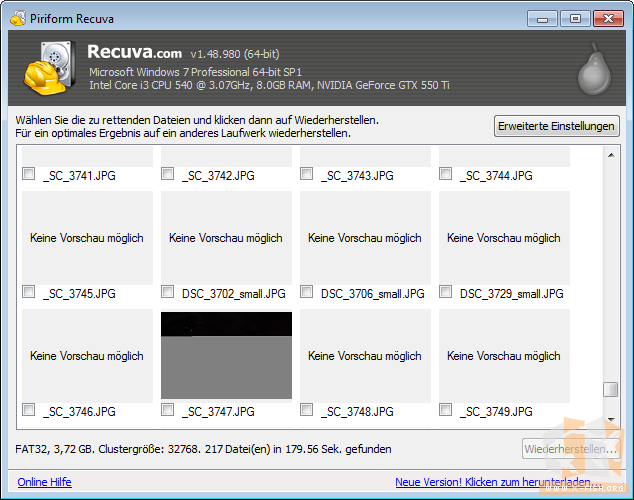Tick the _SC_3747.JPG checkbox
This screenshot has width=634, height=500.
167,410
